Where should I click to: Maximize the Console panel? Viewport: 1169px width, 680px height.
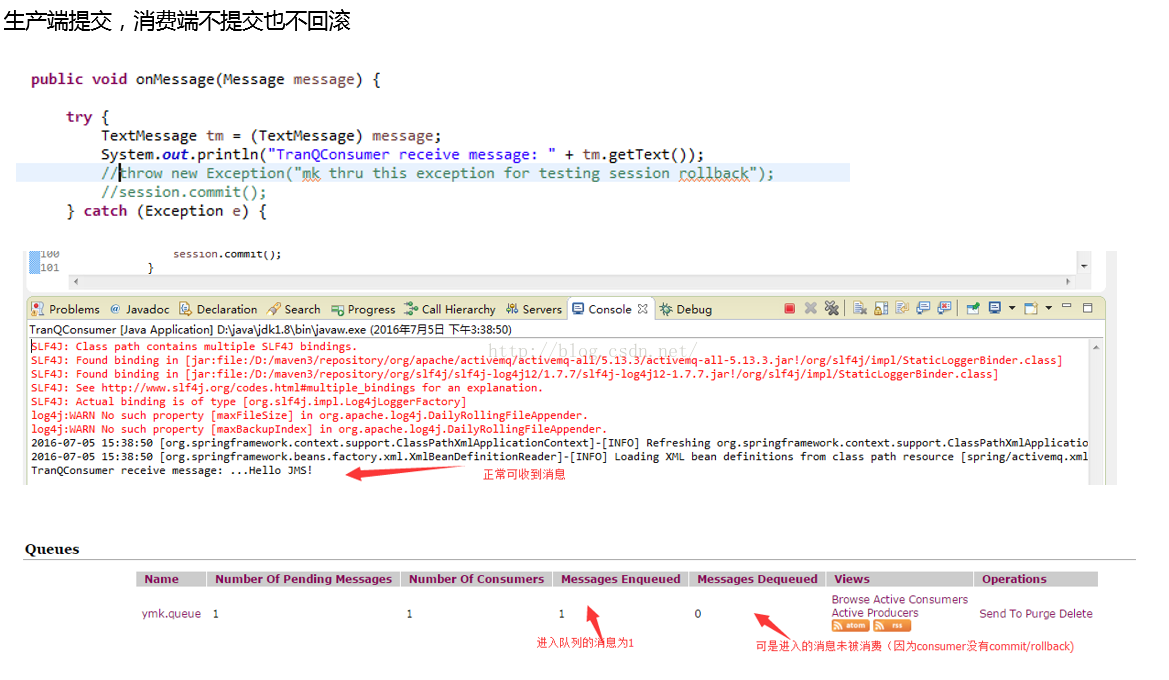click(1087, 308)
